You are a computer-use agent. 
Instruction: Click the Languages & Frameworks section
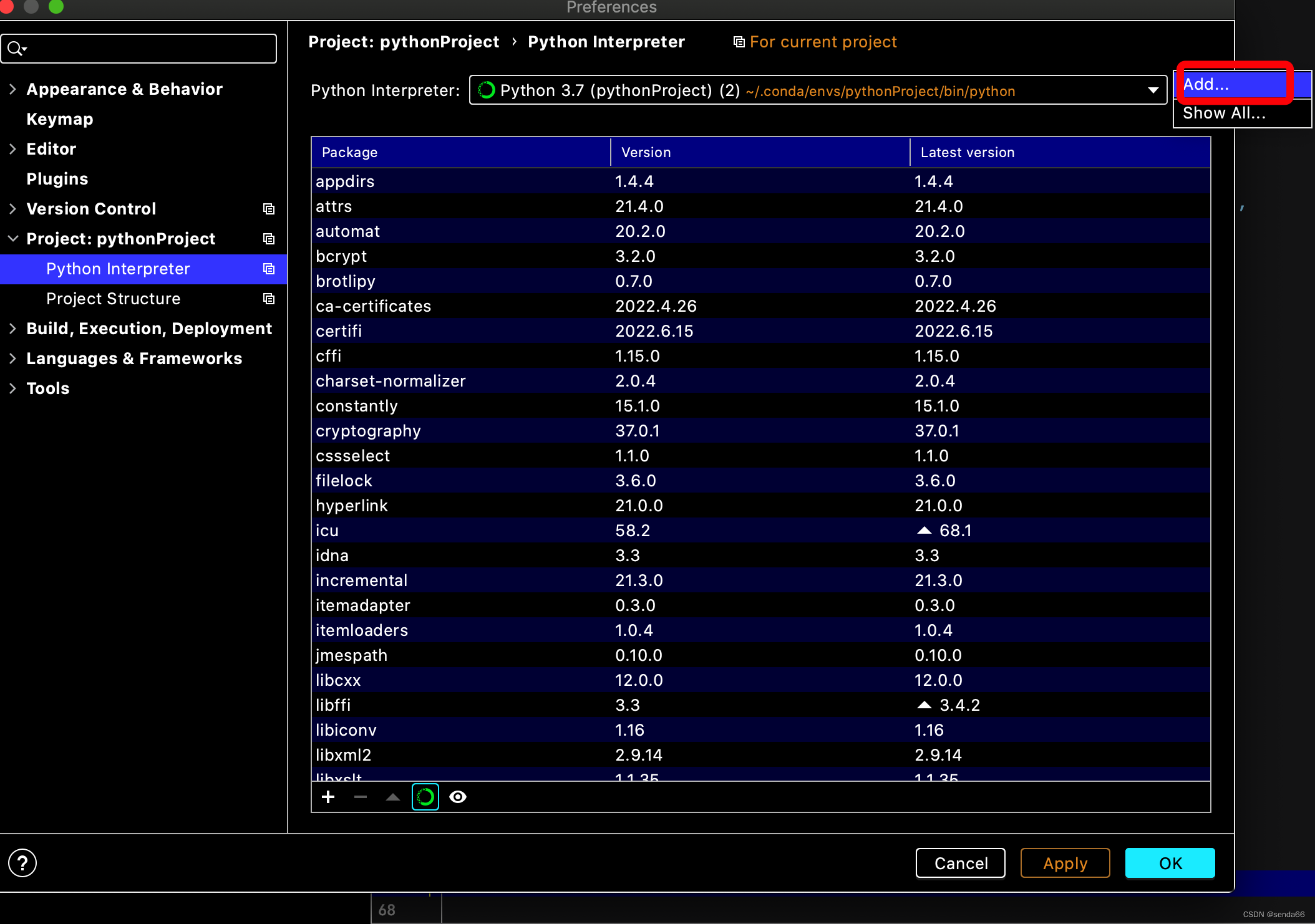click(135, 358)
